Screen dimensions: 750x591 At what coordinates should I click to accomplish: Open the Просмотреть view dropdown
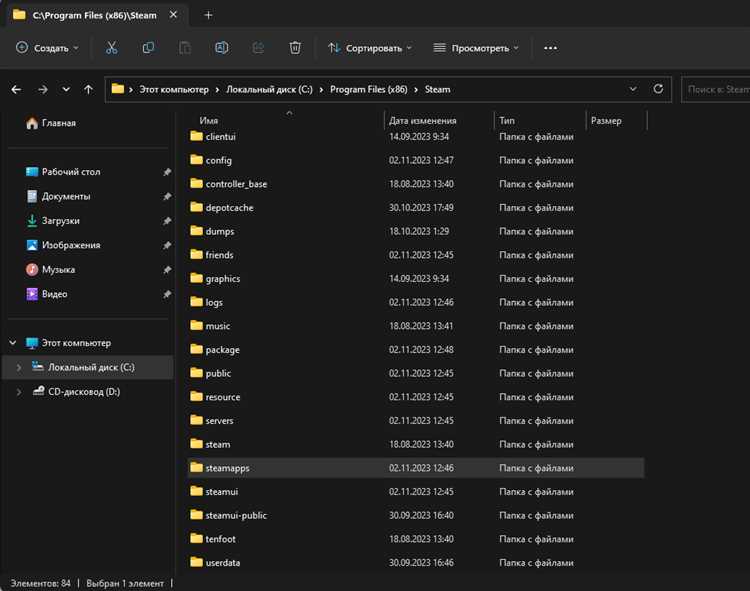(x=476, y=48)
